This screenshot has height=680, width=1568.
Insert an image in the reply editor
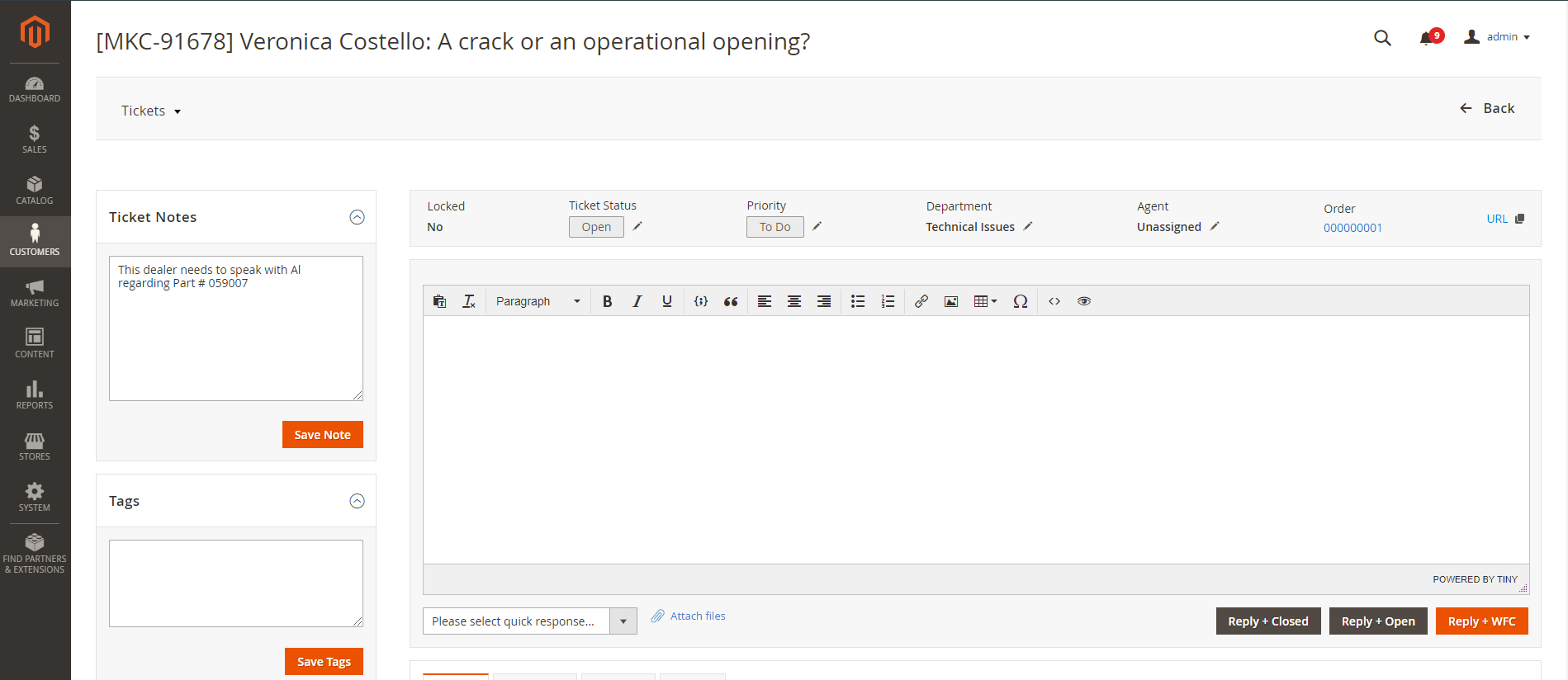click(x=951, y=301)
